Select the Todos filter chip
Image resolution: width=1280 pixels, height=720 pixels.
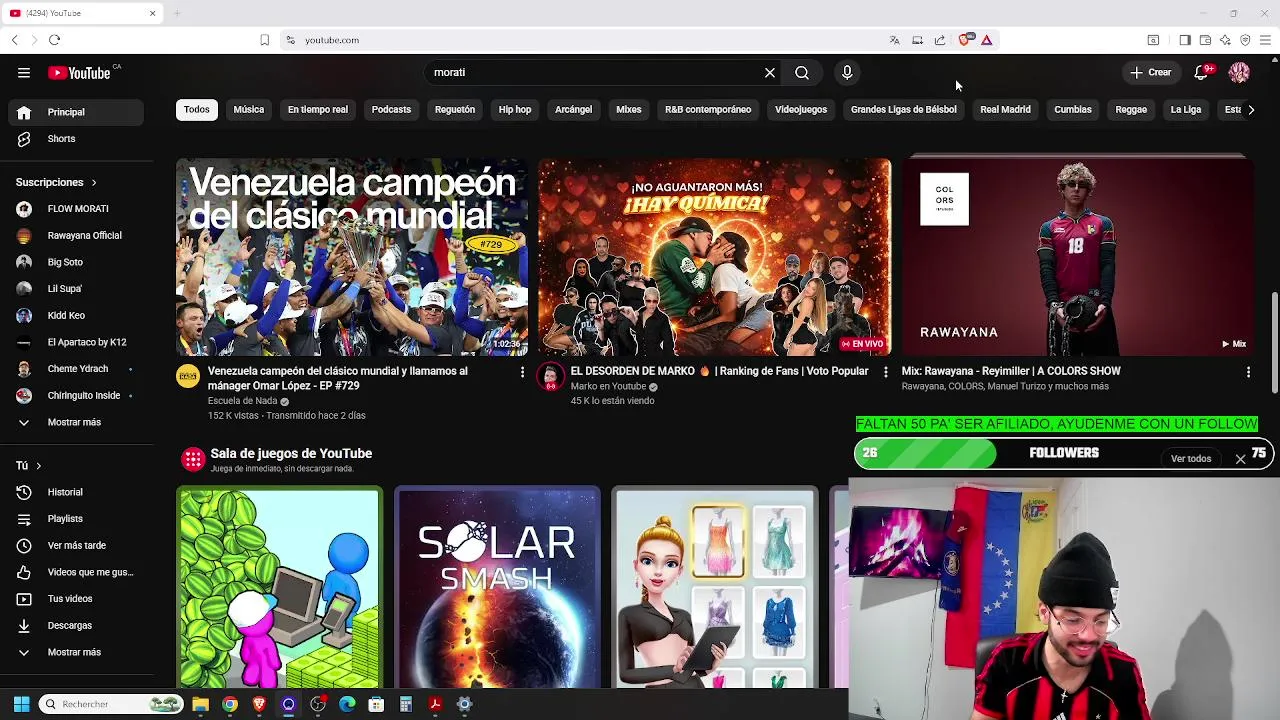[197, 109]
